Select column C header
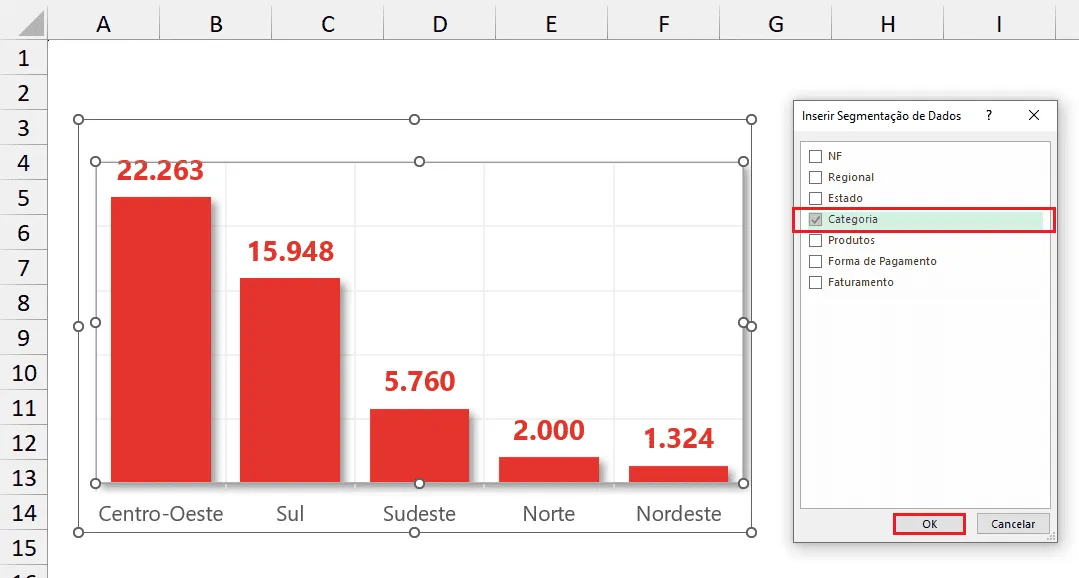The width and height of the screenshot is (1079, 578). [x=328, y=24]
